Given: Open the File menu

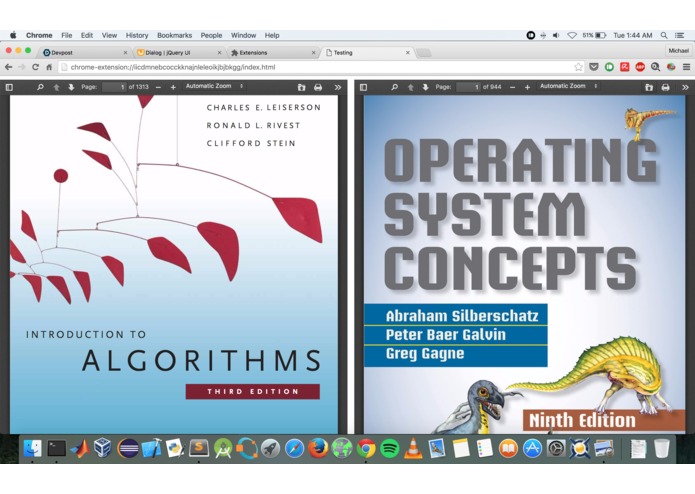Looking at the screenshot, I should (x=66, y=35).
